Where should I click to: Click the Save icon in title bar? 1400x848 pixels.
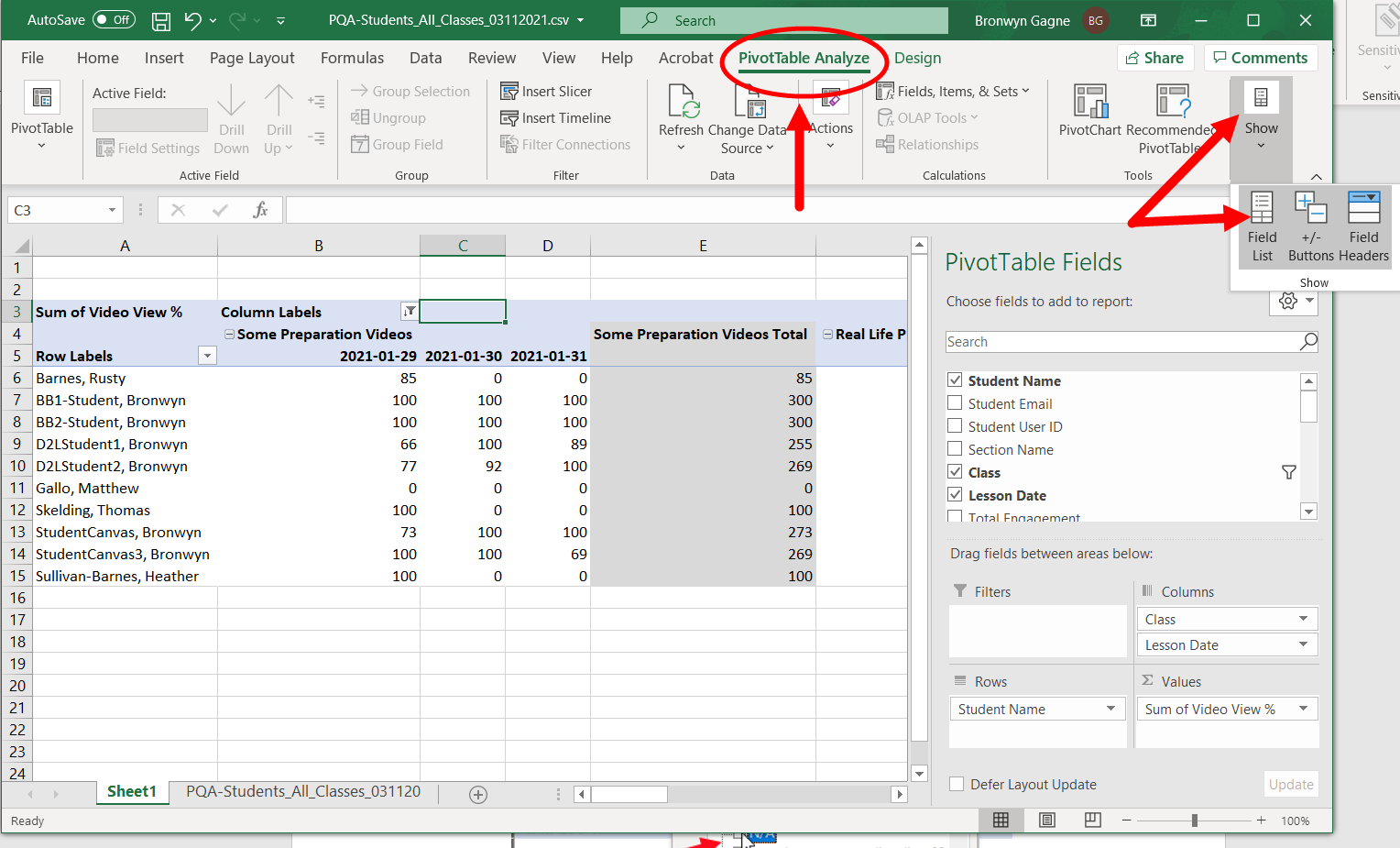160,20
